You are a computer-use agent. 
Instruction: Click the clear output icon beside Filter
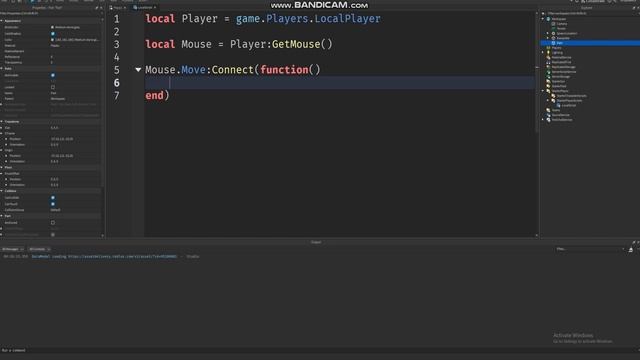pyautogui.click(x=631, y=249)
